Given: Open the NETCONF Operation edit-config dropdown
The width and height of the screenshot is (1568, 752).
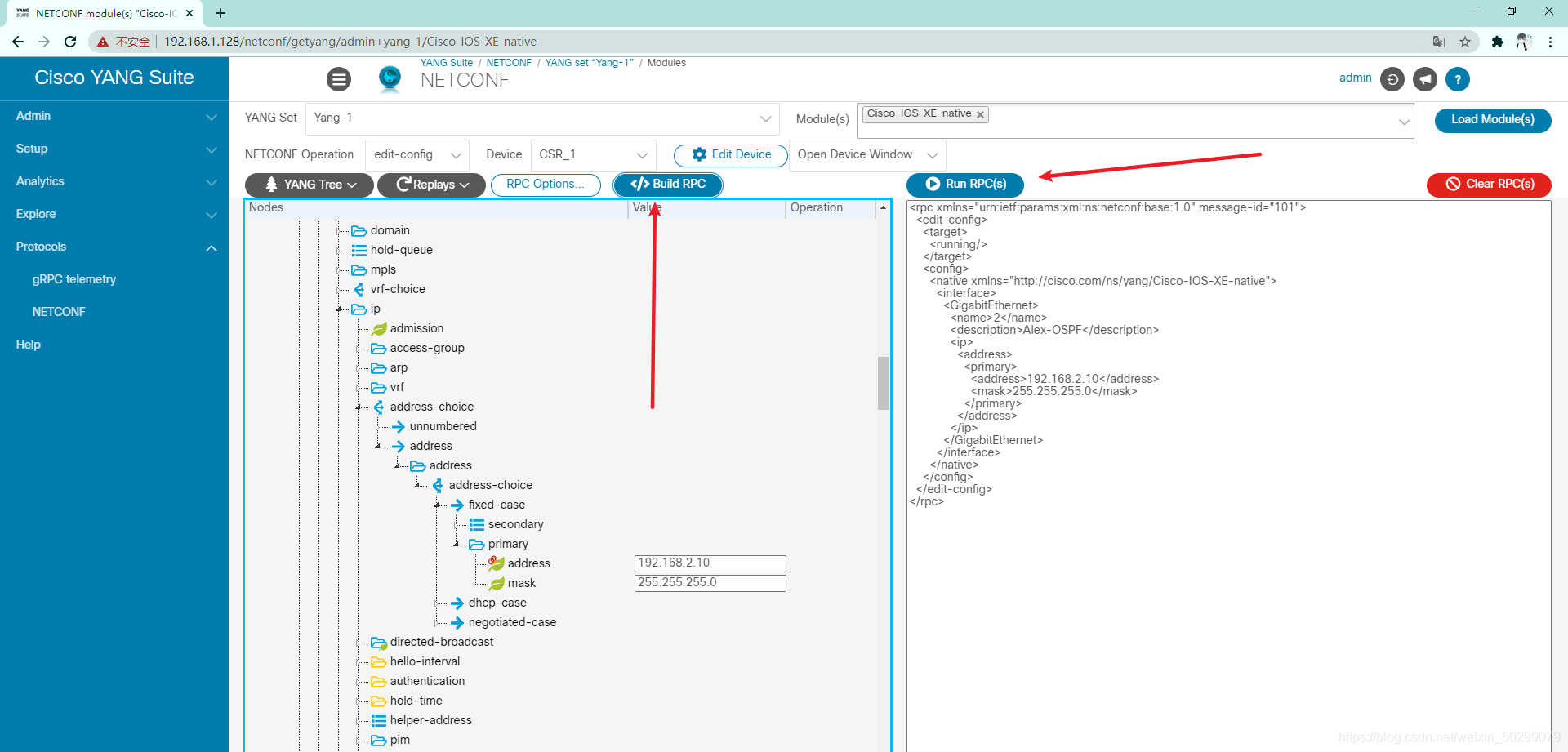Looking at the screenshot, I should (x=416, y=155).
